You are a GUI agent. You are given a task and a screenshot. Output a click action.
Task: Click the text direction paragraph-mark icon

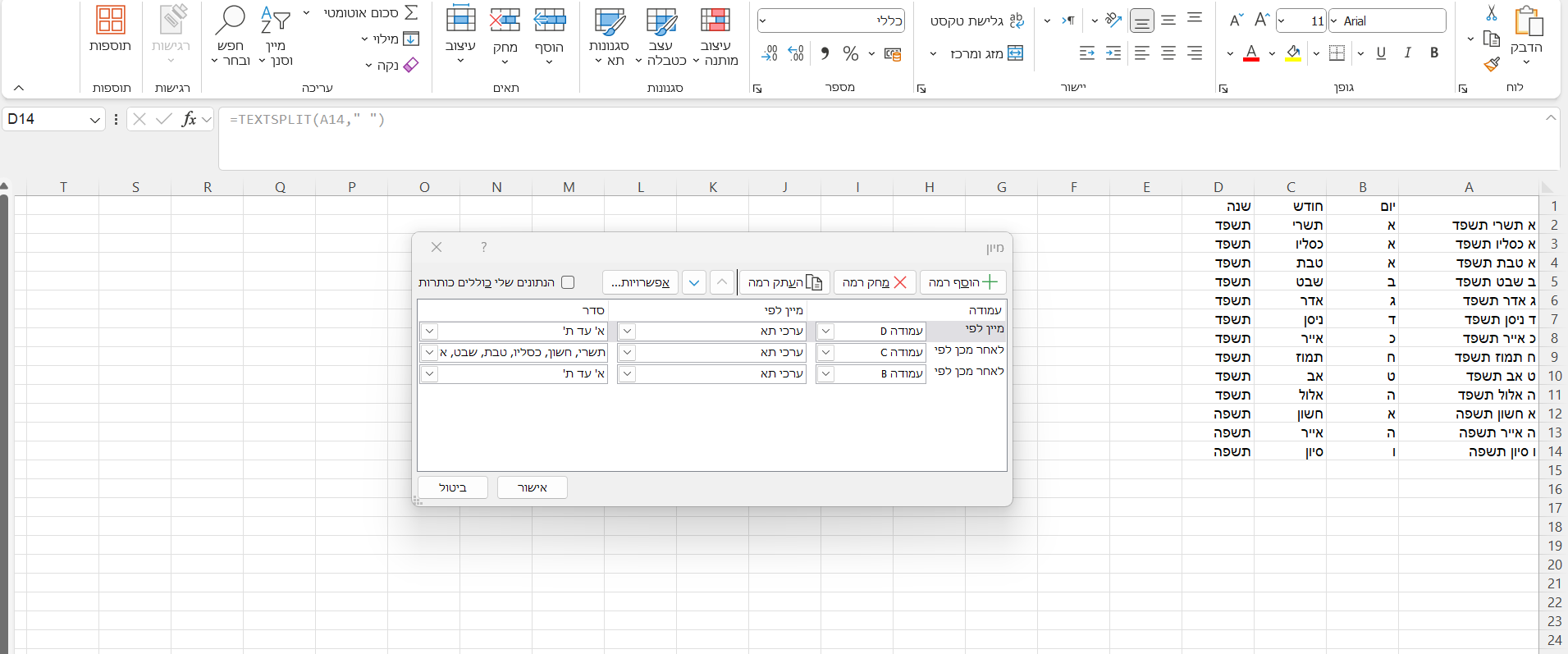1068,21
